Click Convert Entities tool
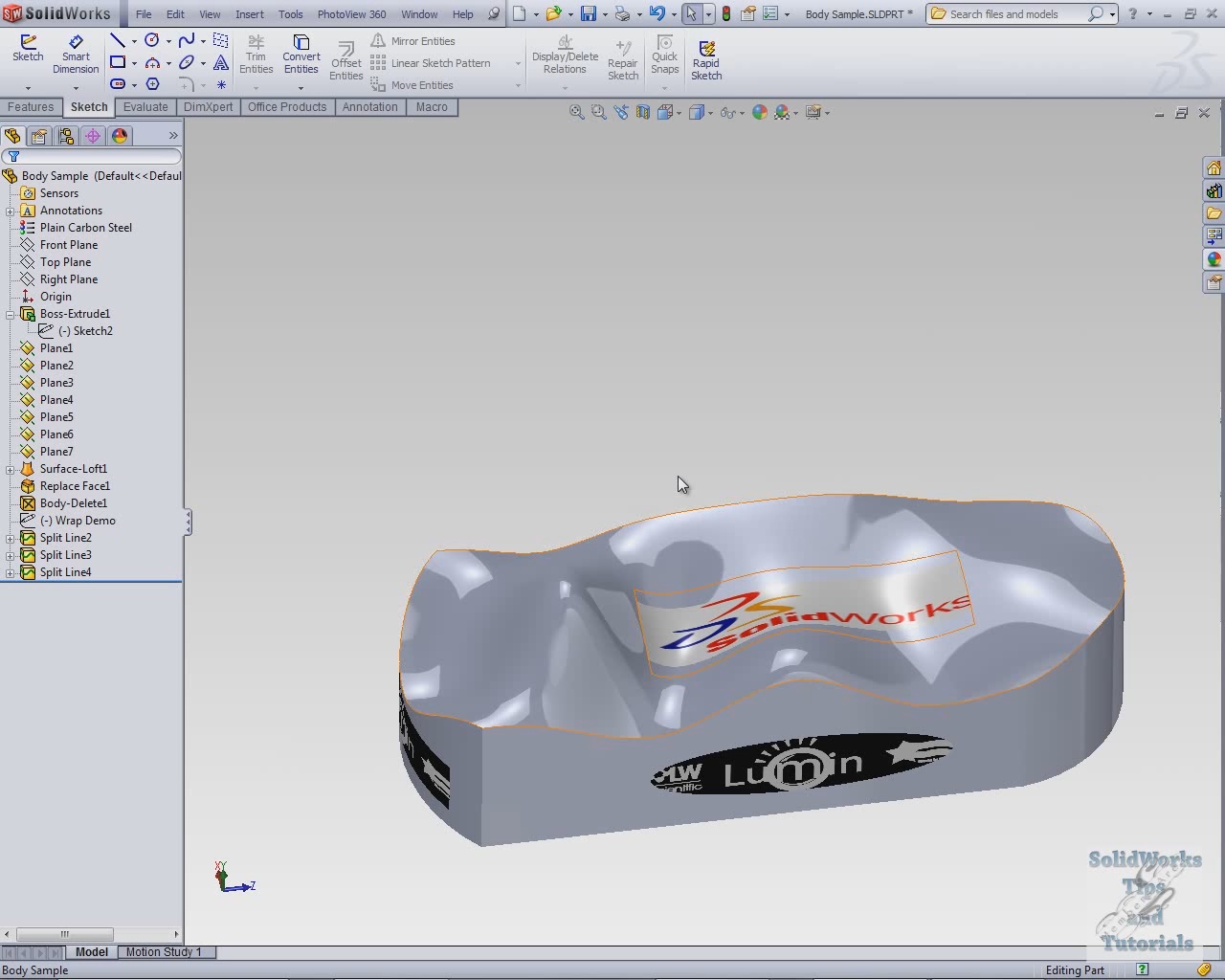1225x980 pixels. [x=301, y=55]
